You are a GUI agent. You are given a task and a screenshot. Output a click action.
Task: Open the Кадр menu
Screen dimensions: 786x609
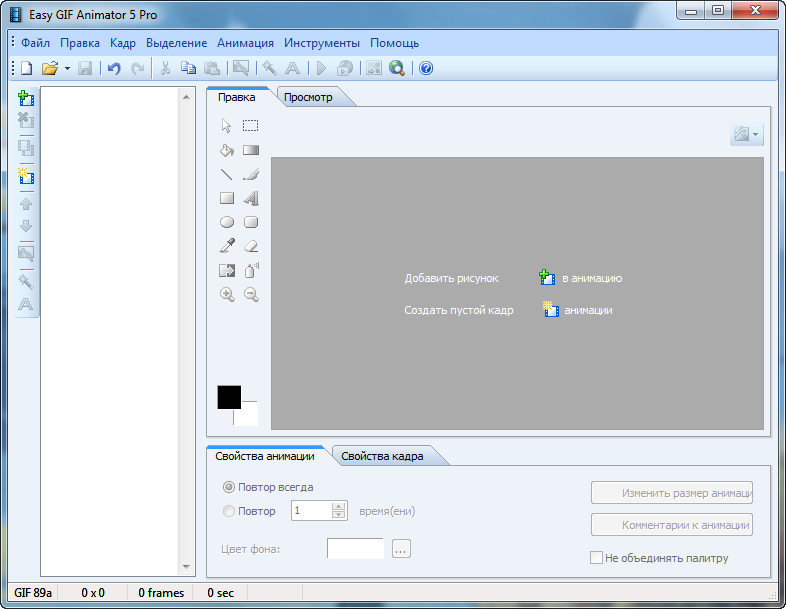(x=123, y=43)
